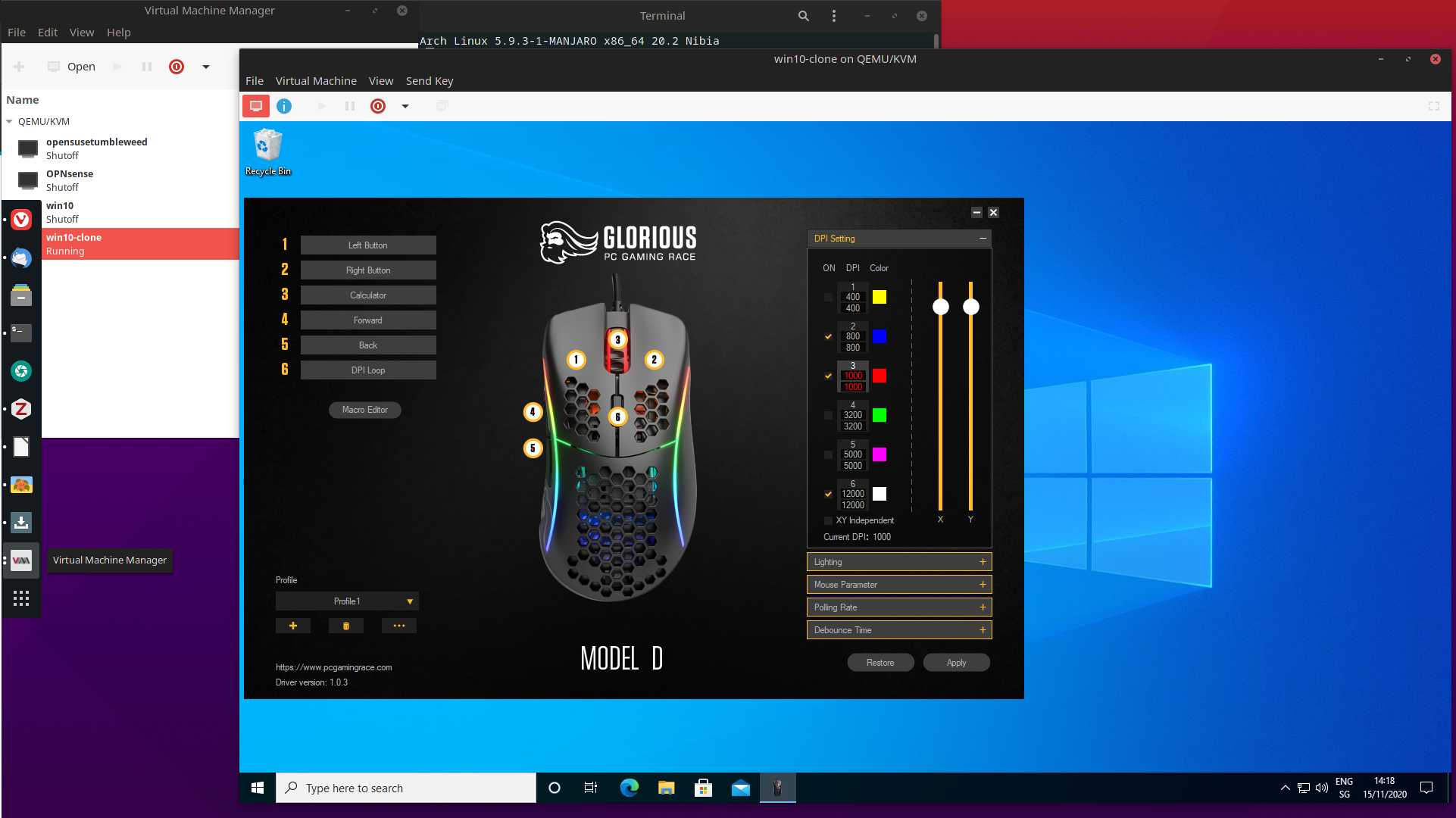Click side button marker 5 on mouse
The image size is (1456, 818).
tap(533, 448)
